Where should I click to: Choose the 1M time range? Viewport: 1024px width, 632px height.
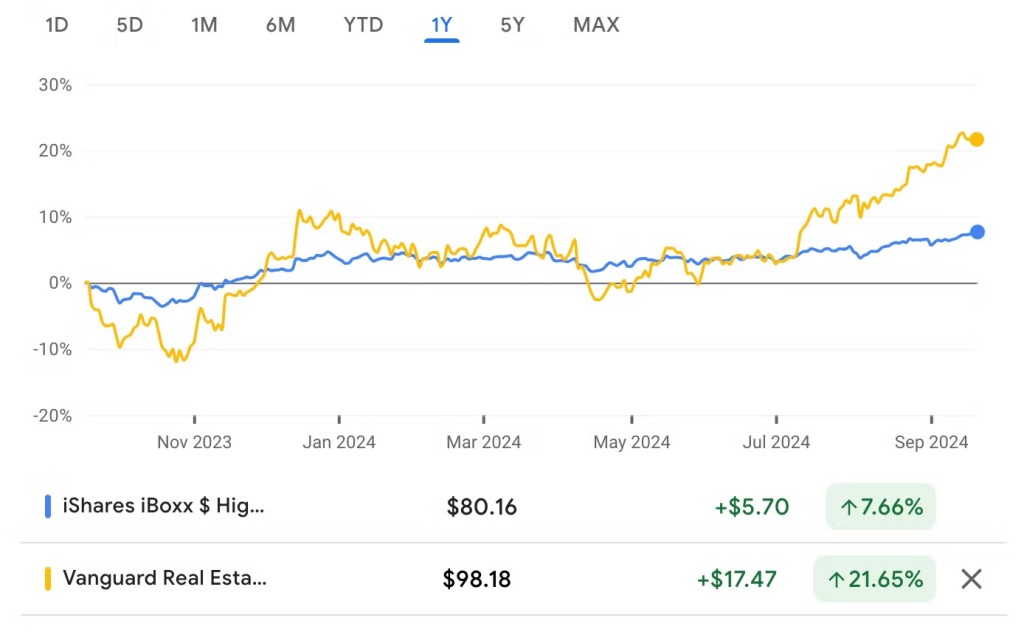[x=204, y=25]
